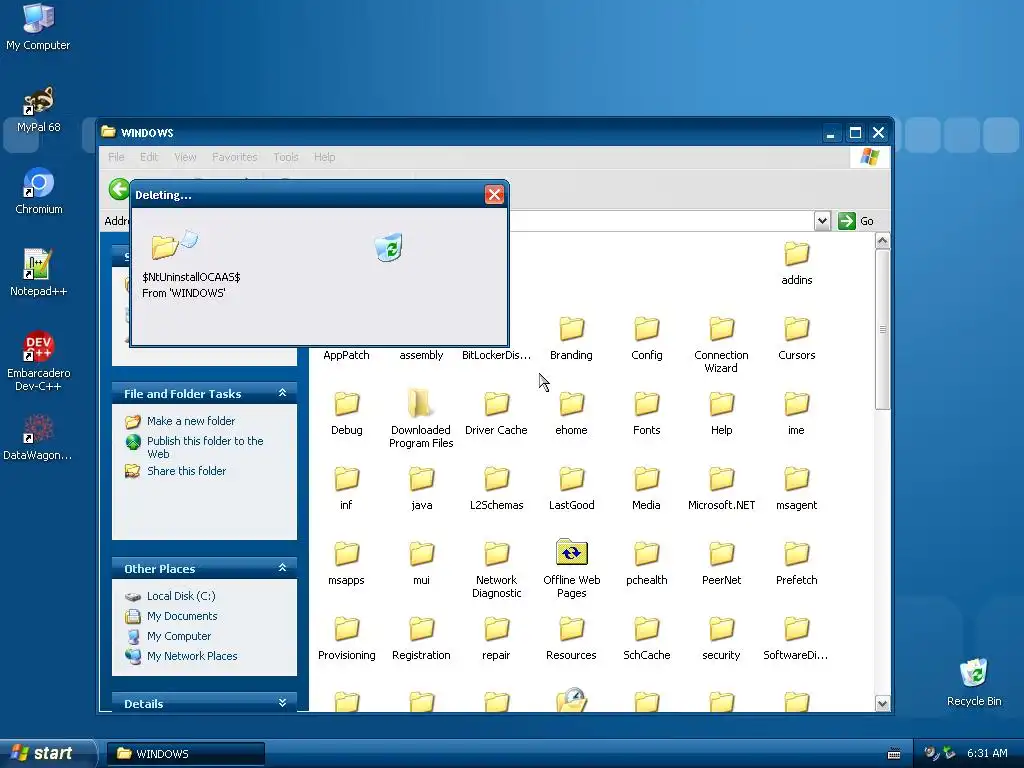Click Publish this folder to the Web
The width and height of the screenshot is (1024, 768).
tap(205, 447)
